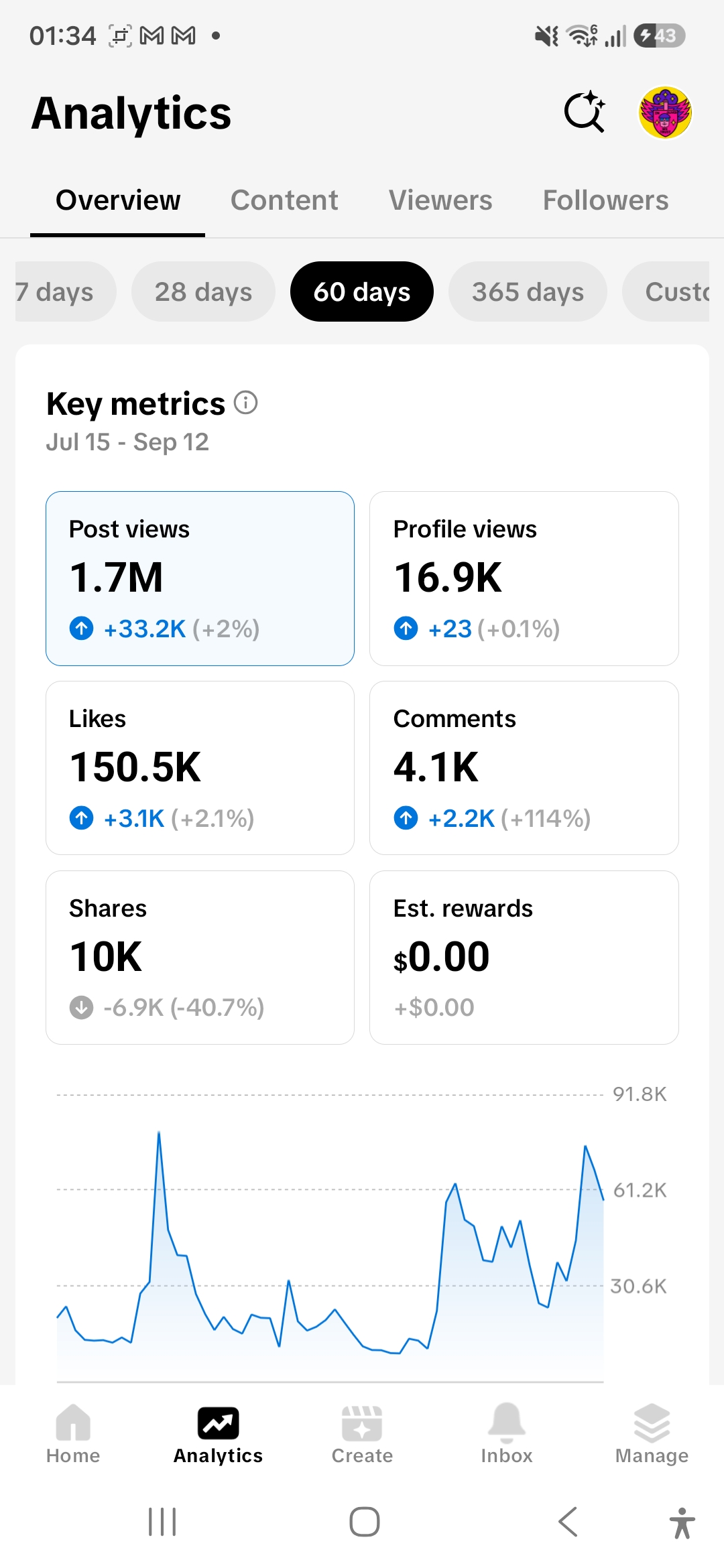Image resolution: width=724 pixels, height=1568 pixels.
Task: Open the sparkle search icon
Action: pos(585,112)
